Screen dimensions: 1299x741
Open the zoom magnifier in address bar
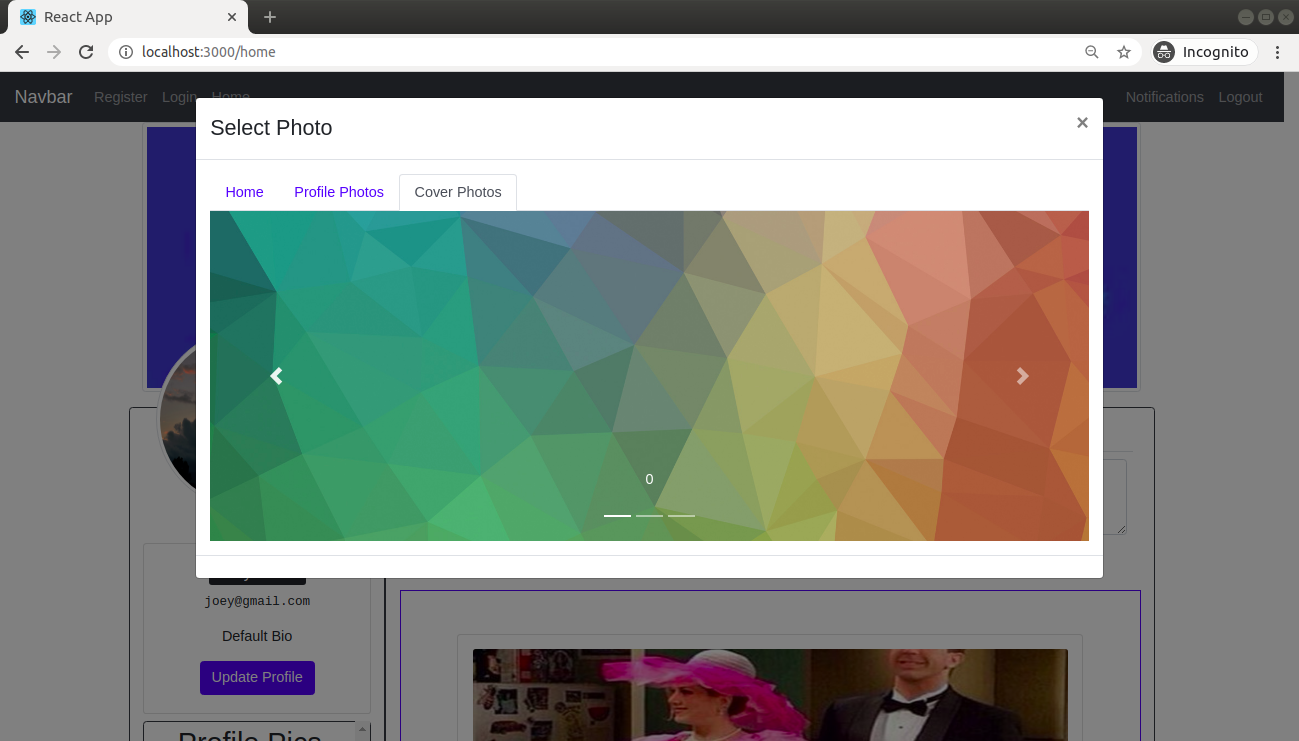tap(1092, 52)
